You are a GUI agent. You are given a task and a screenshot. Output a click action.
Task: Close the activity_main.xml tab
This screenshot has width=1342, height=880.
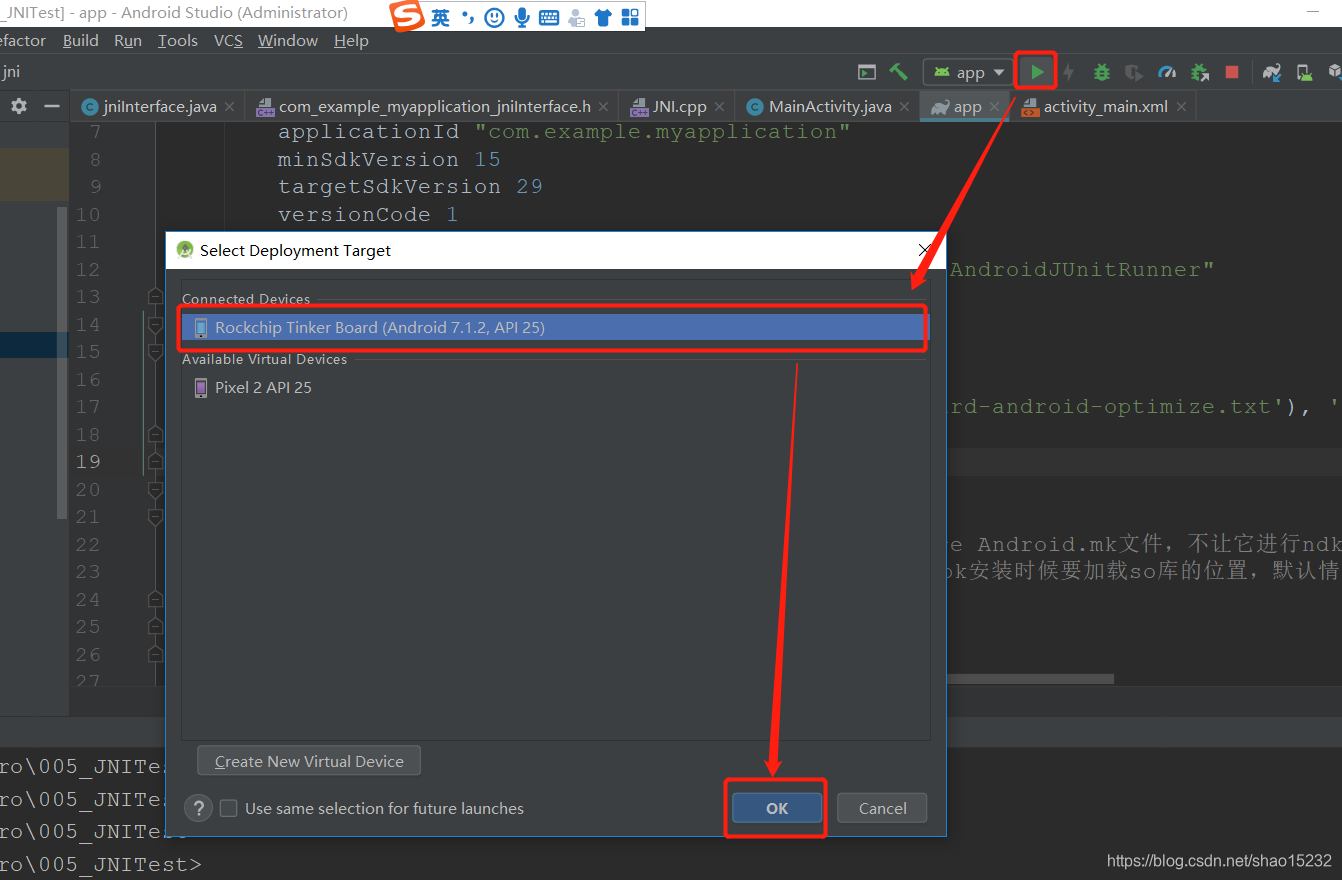pos(1181,107)
